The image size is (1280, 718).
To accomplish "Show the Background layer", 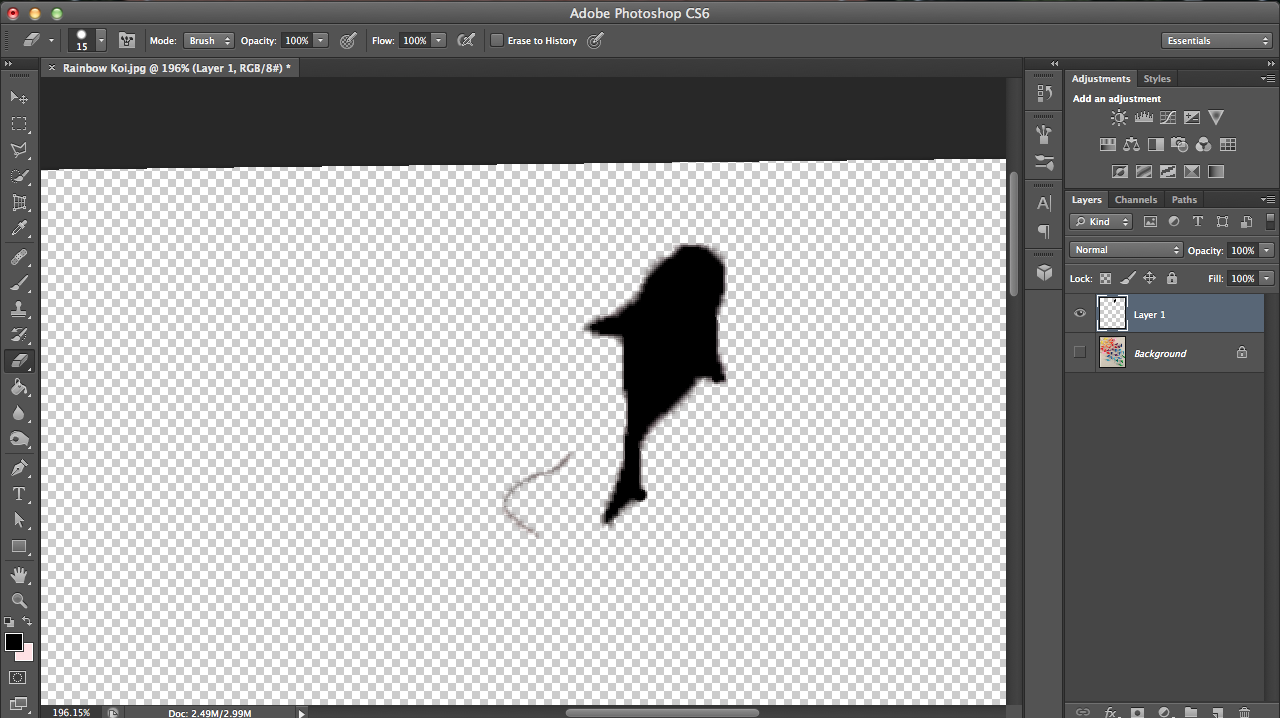I will pos(1080,351).
